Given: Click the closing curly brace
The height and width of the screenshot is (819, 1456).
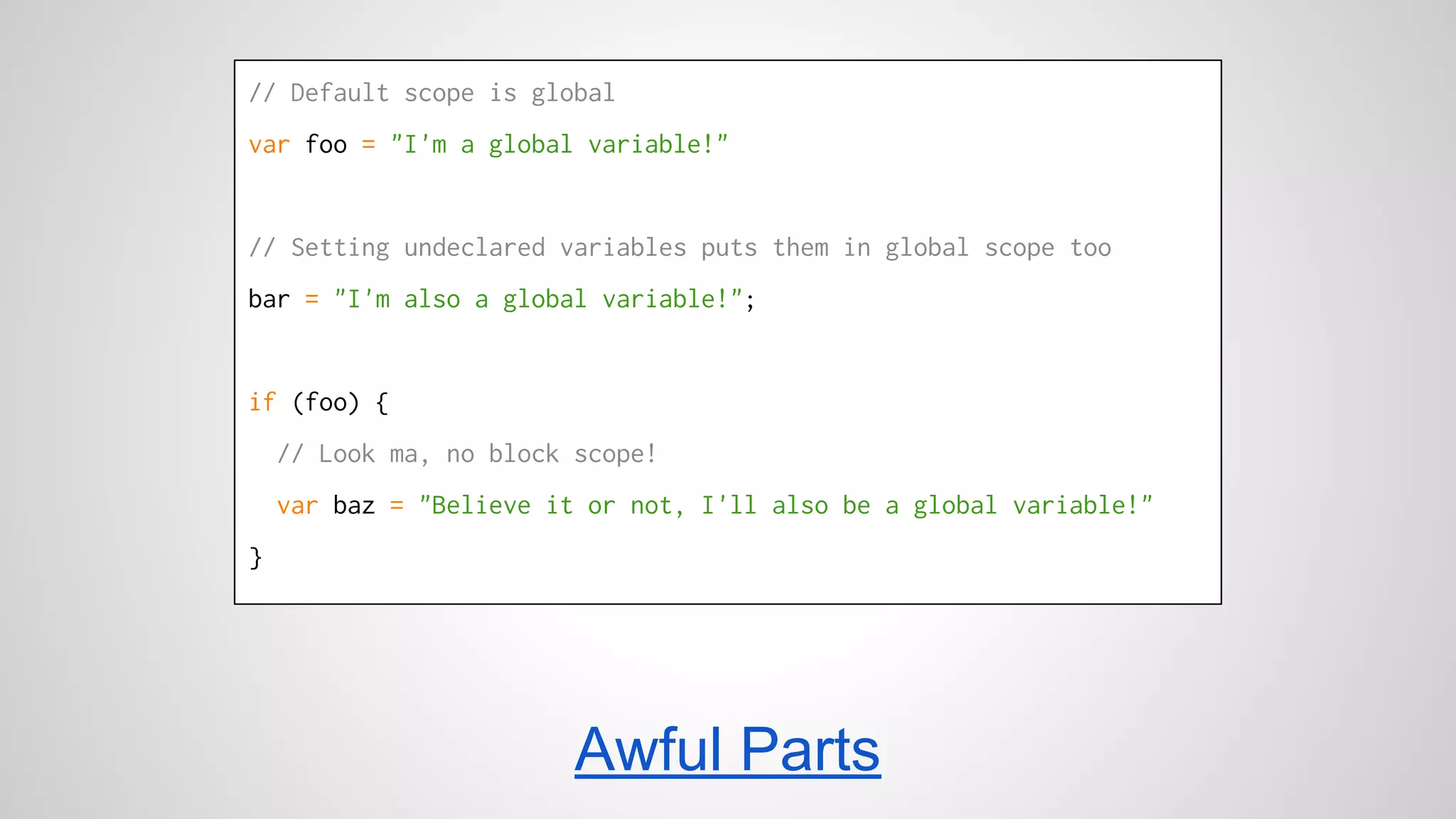Looking at the screenshot, I should pos(256,557).
